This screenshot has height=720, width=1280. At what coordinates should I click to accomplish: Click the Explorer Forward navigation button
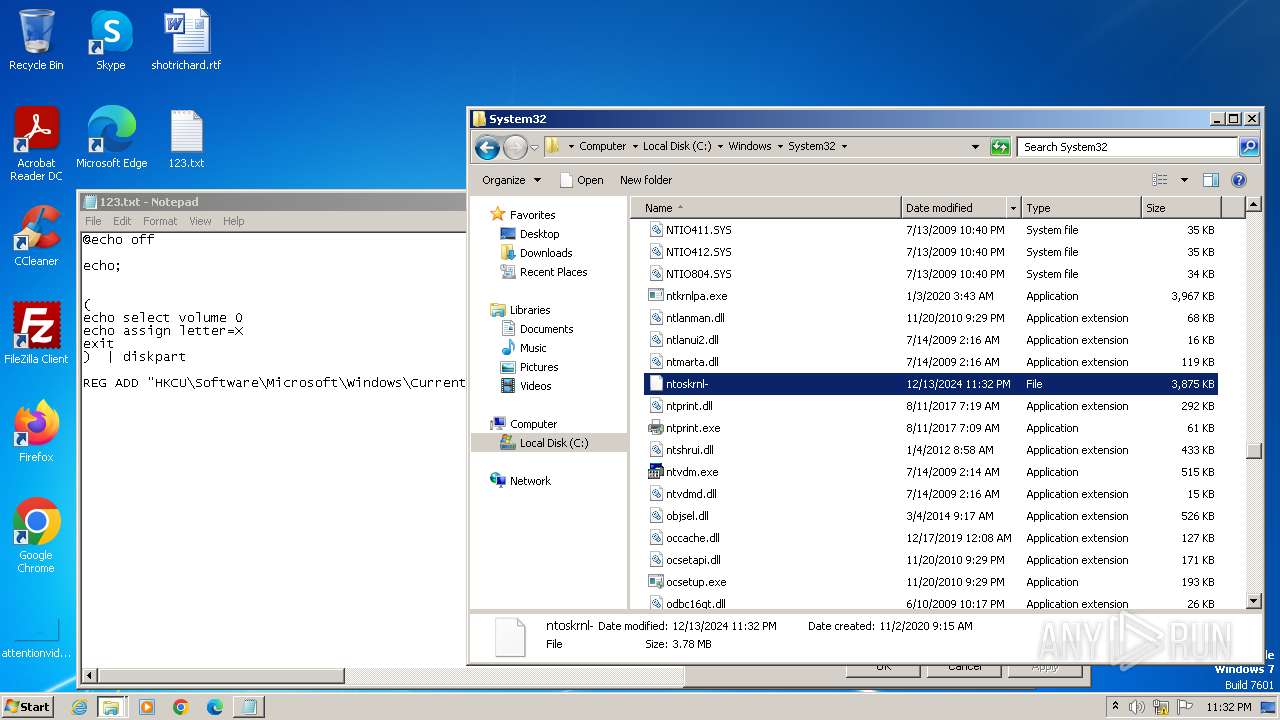(515, 147)
